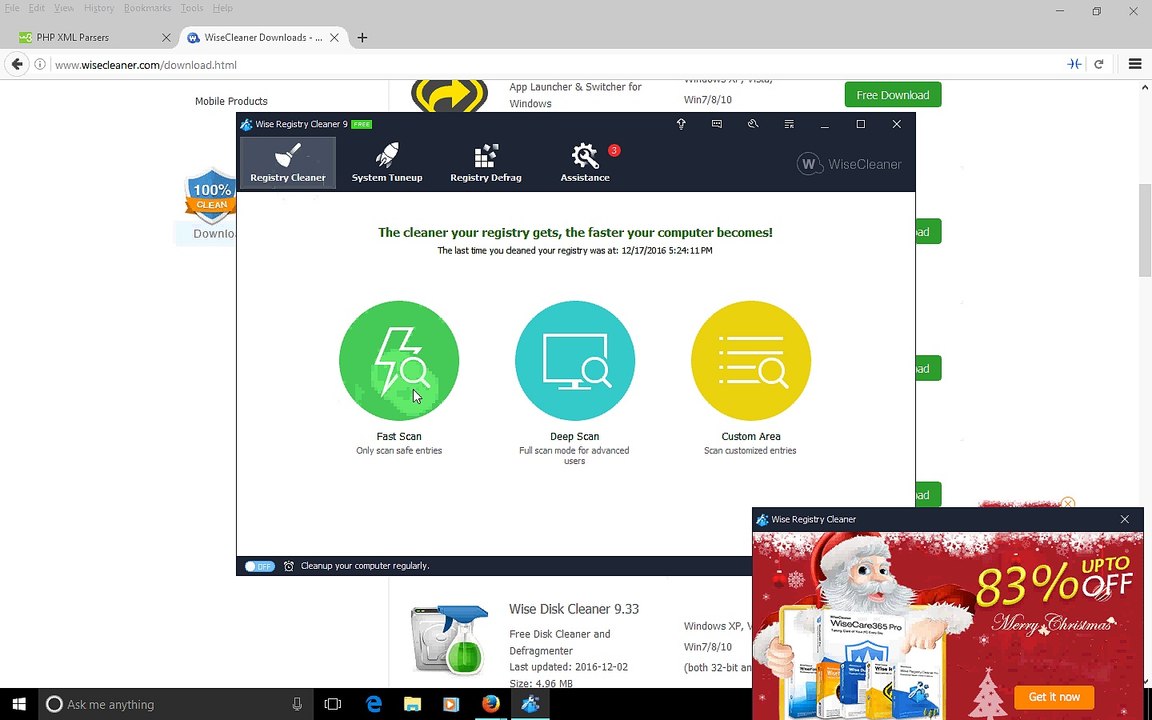Viewport: 1152px width, 720px height.
Task: Click the Get it now button
Action: point(1054,697)
